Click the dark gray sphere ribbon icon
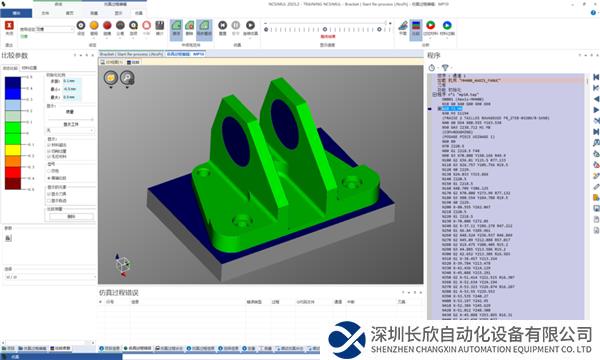 pyautogui.click(x=120, y=25)
